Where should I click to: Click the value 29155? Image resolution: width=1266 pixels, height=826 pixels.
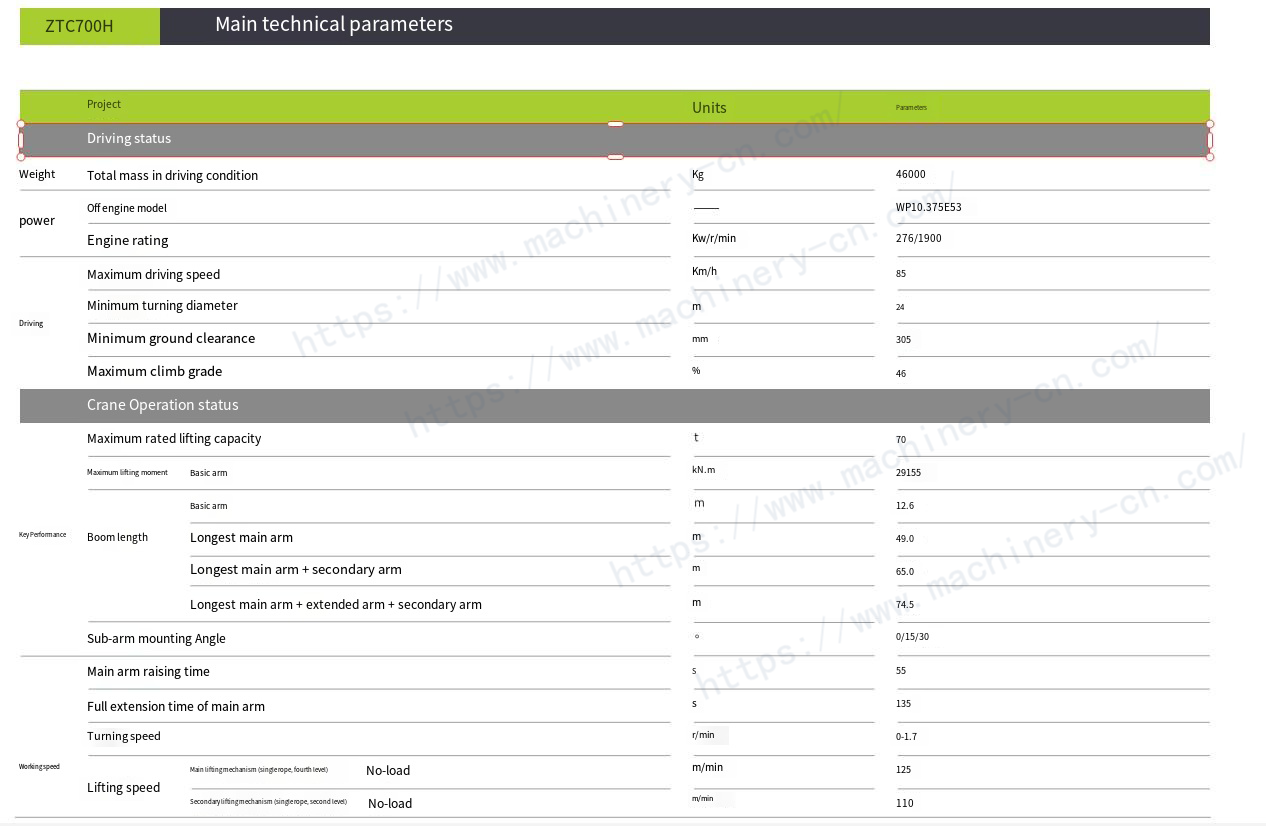[x=909, y=472]
